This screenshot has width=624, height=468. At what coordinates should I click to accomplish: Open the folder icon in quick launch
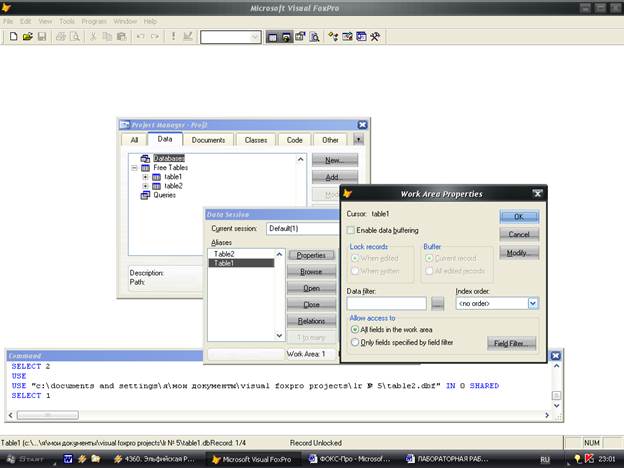(x=96, y=459)
